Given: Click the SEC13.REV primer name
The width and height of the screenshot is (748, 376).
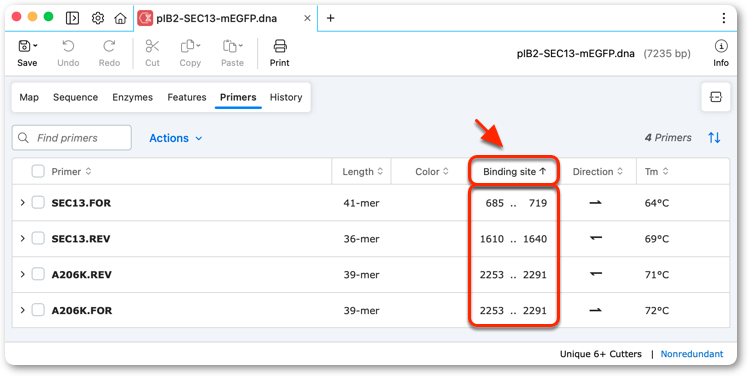Looking at the screenshot, I should pos(81,239).
